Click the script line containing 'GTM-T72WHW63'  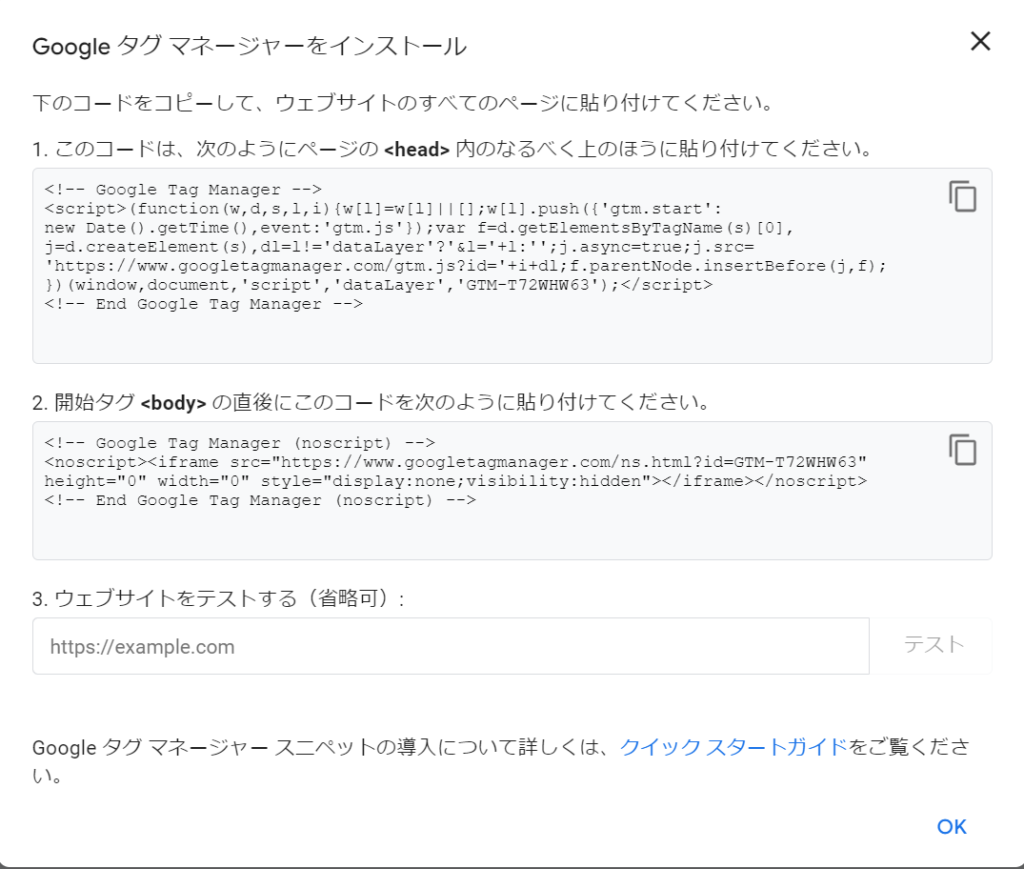coord(378,285)
